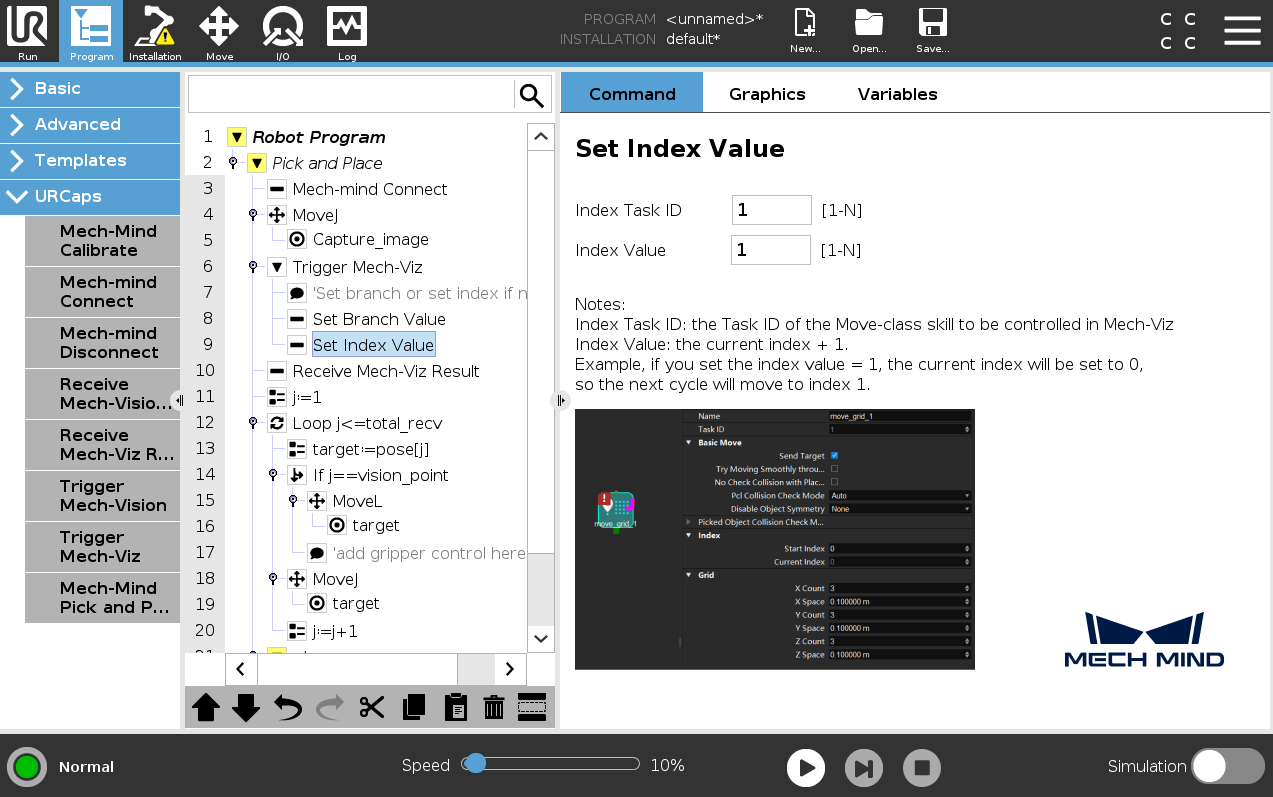The height and width of the screenshot is (797, 1273).
Task: Collapse the URCaps section
Action: tap(90, 196)
